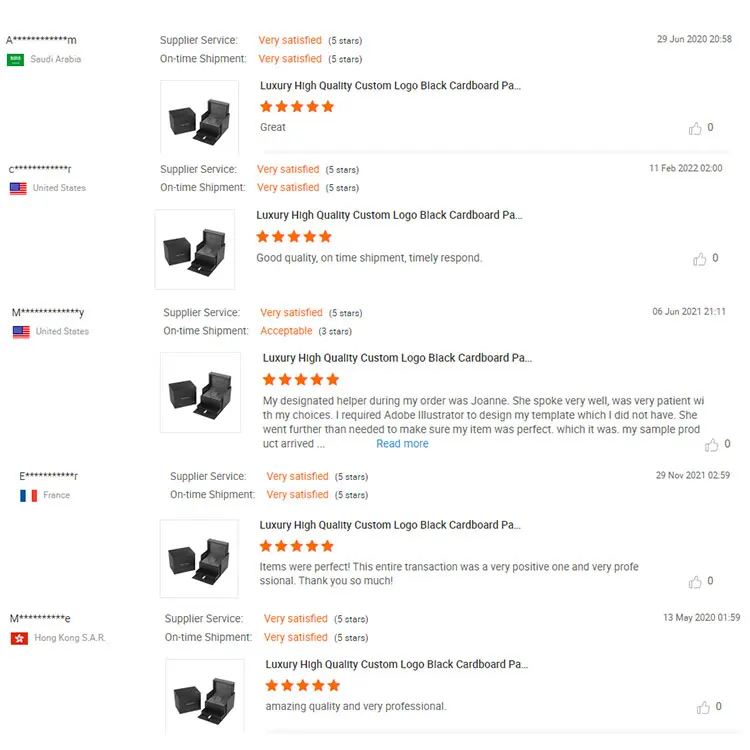Click reviewer name A************m
The width and height of the screenshot is (750, 750).
[41, 40]
